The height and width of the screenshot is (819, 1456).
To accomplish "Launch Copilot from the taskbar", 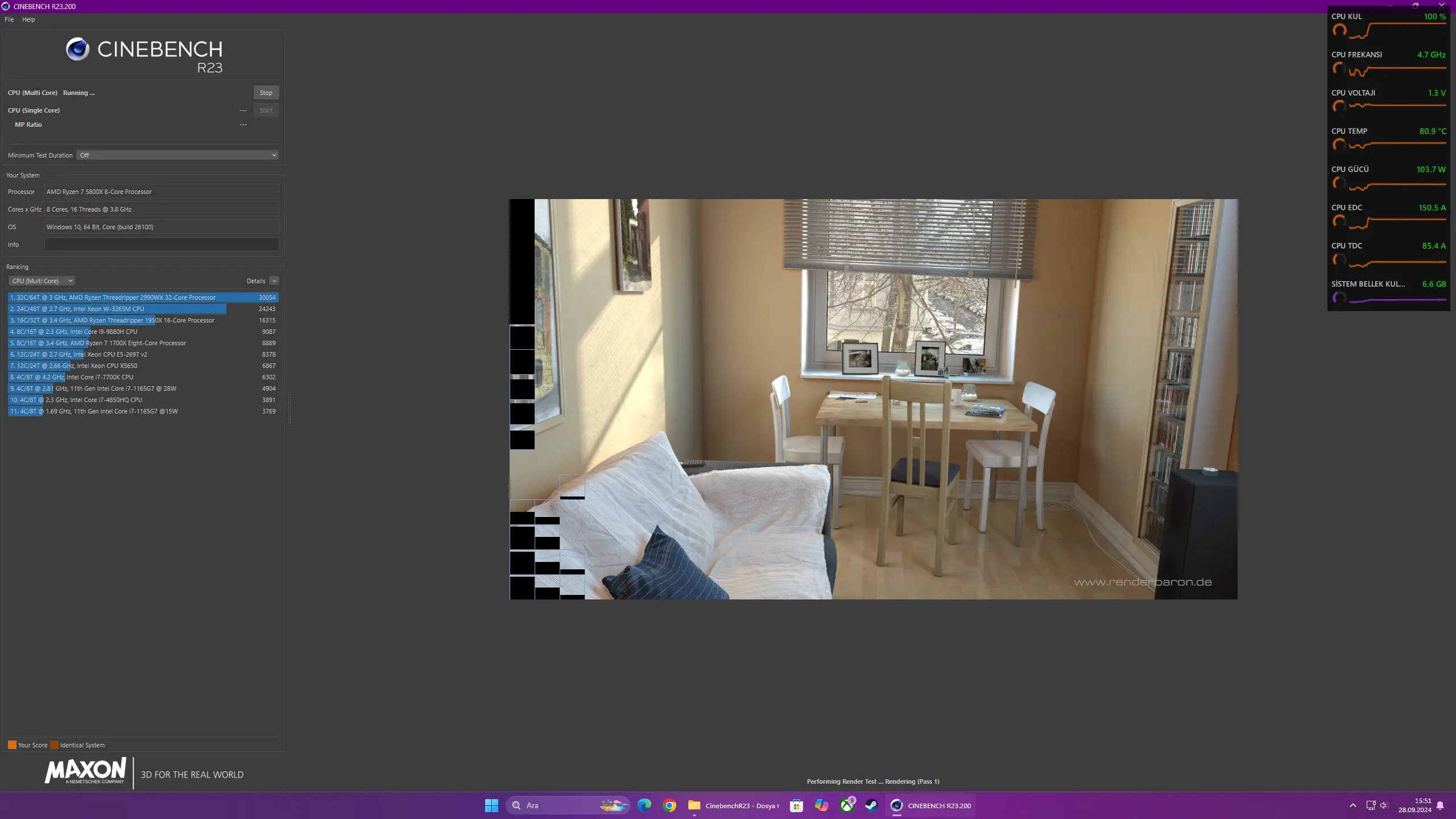I will point(822,805).
